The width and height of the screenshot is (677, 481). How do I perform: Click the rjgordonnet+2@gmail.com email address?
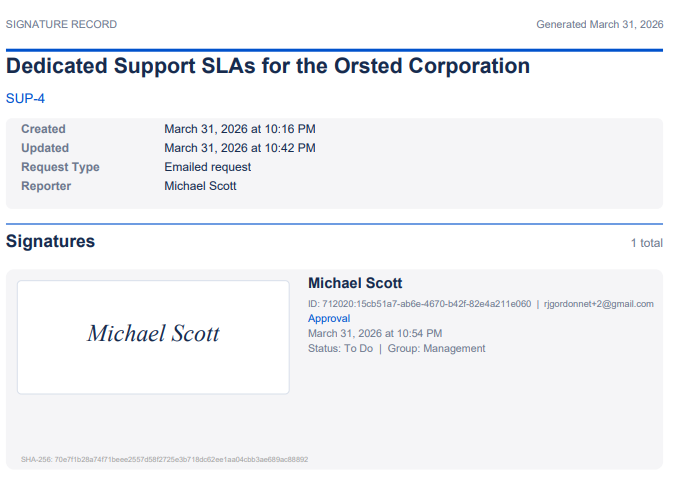click(x=598, y=304)
